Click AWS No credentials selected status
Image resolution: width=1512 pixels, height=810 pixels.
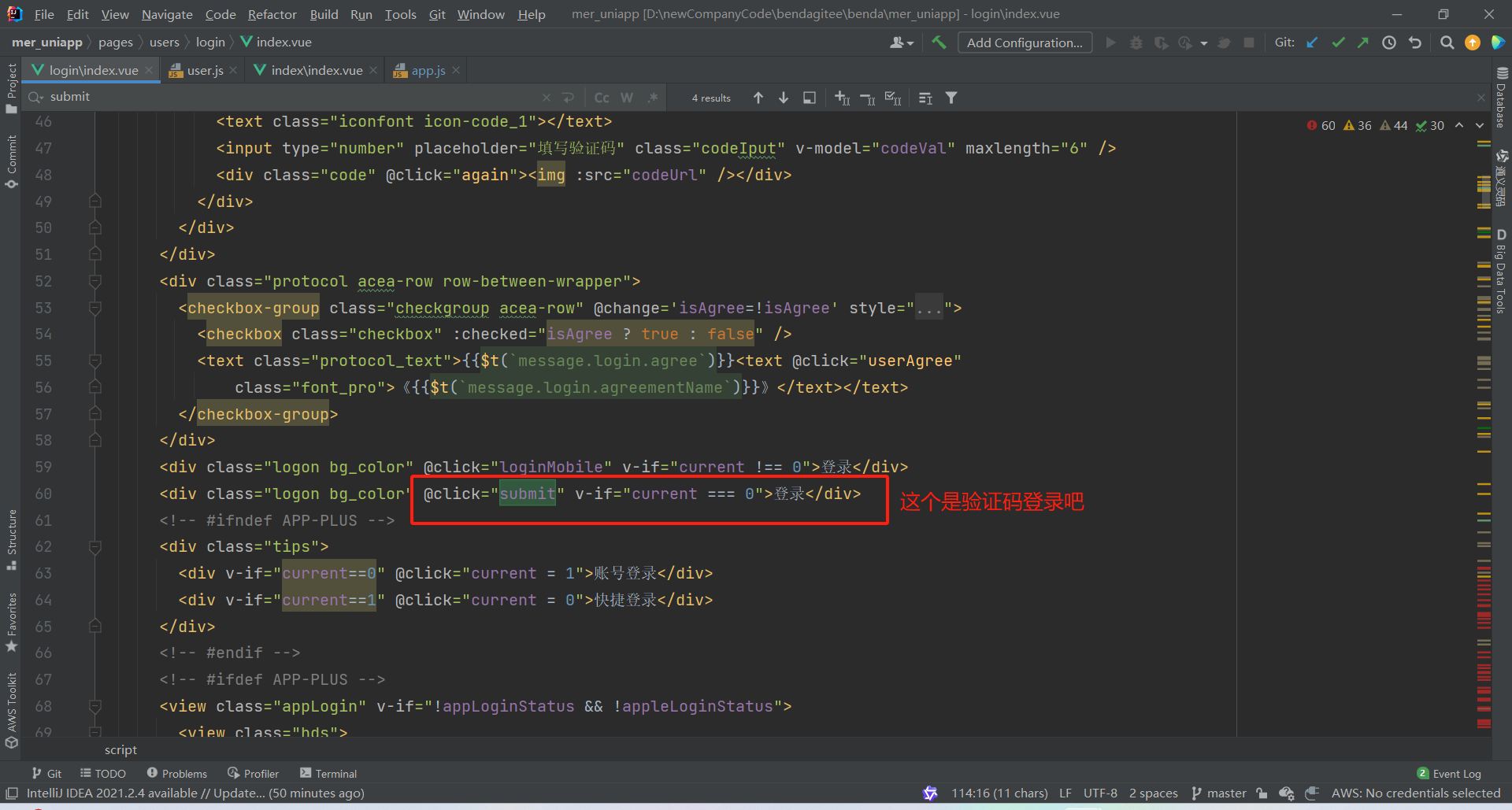click(x=1415, y=793)
